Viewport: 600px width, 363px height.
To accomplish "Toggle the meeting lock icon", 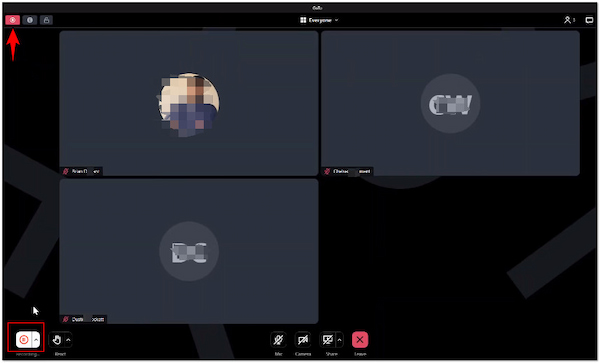I will (46, 20).
